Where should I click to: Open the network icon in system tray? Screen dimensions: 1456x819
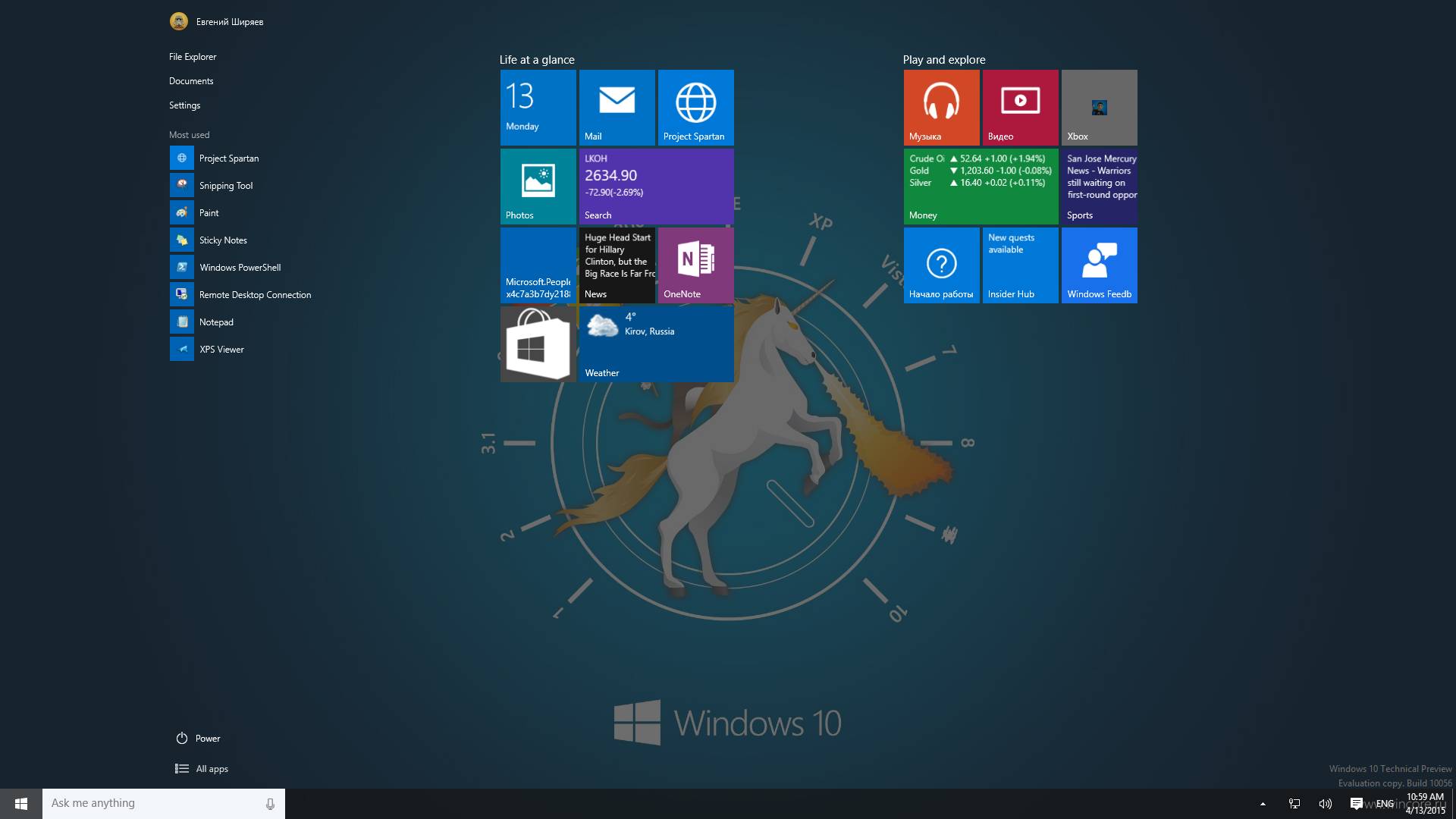click(1294, 804)
